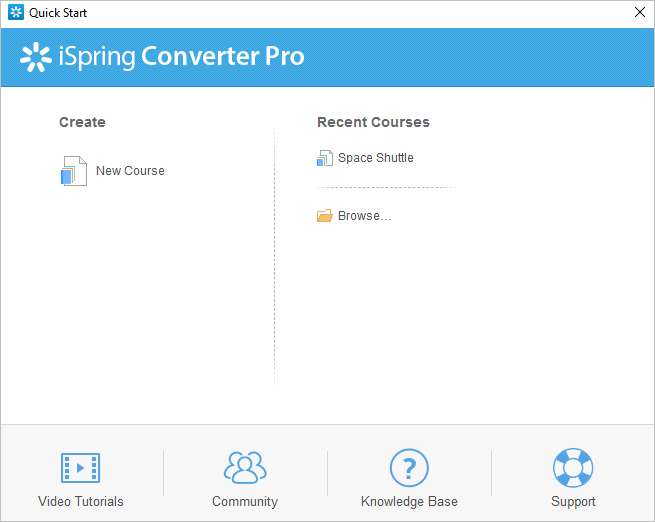The height and width of the screenshot is (522, 655).
Task: Open the Community people icon
Action: click(x=245, y=467)
